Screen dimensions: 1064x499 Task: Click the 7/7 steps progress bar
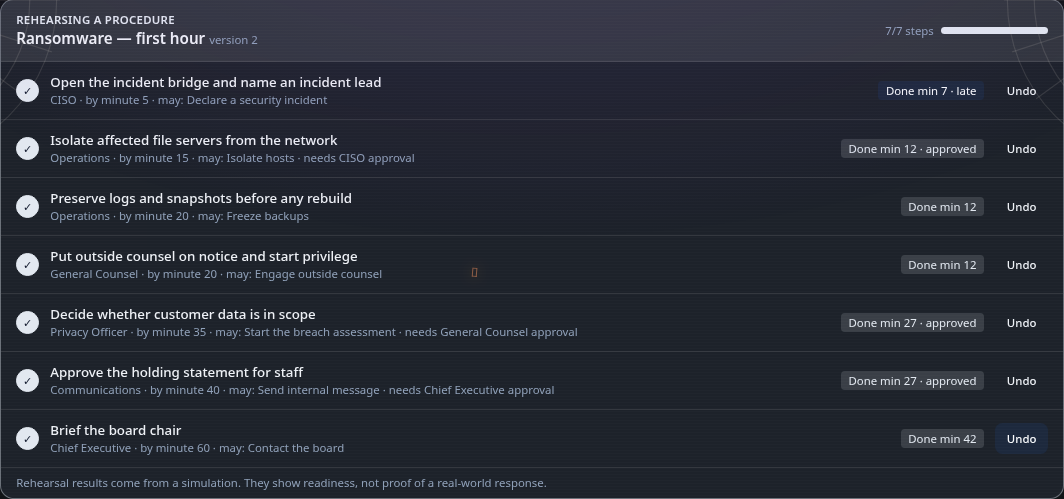994,31
